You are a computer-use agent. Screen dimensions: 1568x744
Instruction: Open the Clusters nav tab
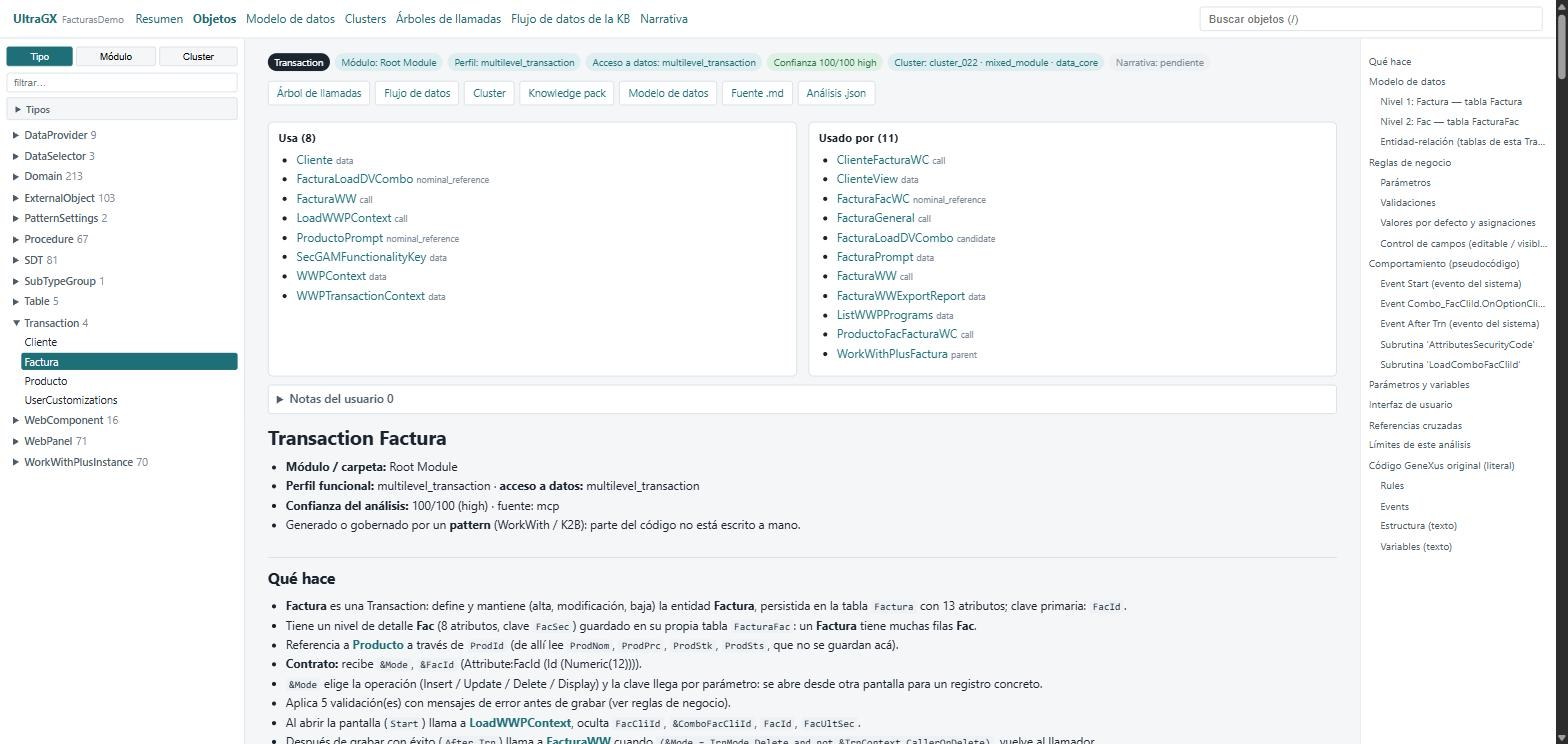[365, 19]
